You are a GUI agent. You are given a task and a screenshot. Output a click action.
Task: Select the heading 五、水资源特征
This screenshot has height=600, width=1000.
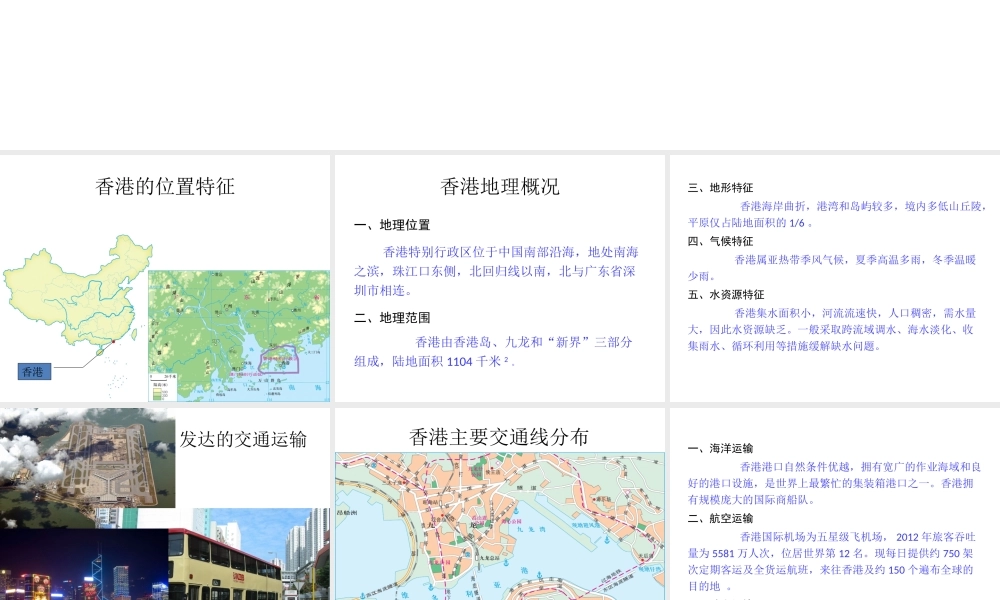726,295
